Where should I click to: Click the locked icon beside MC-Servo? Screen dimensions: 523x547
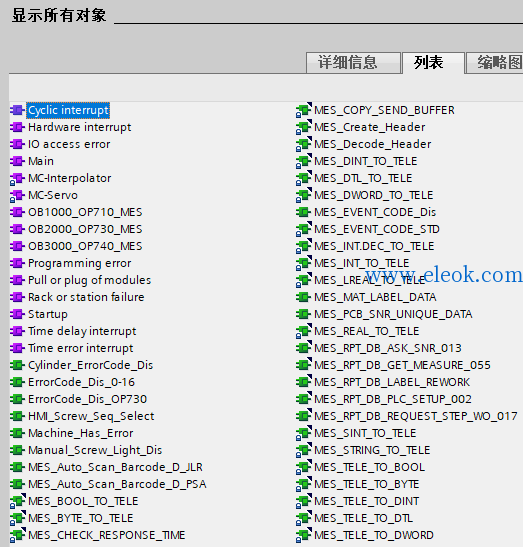tap(17, 196)
